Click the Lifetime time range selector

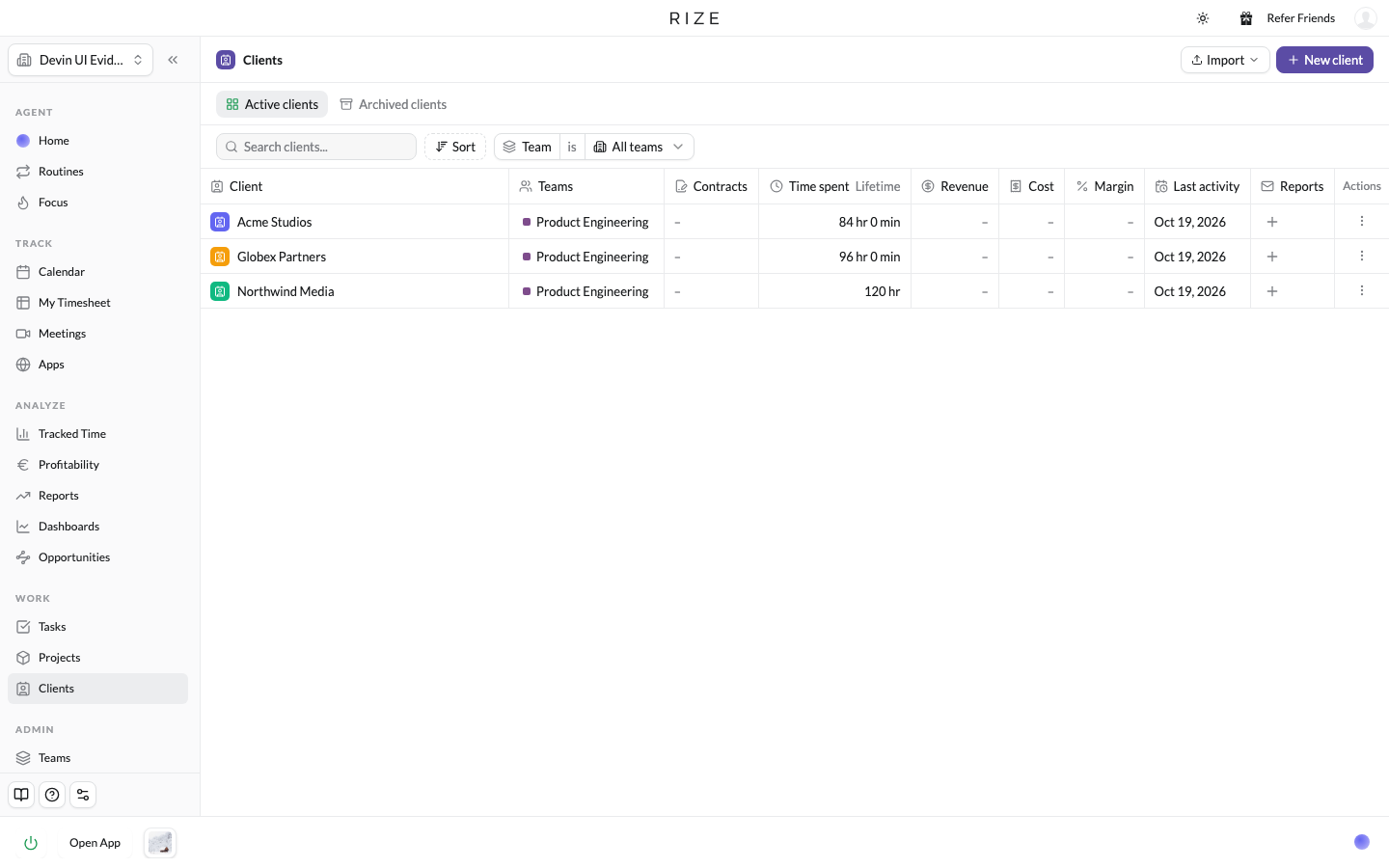878,186
